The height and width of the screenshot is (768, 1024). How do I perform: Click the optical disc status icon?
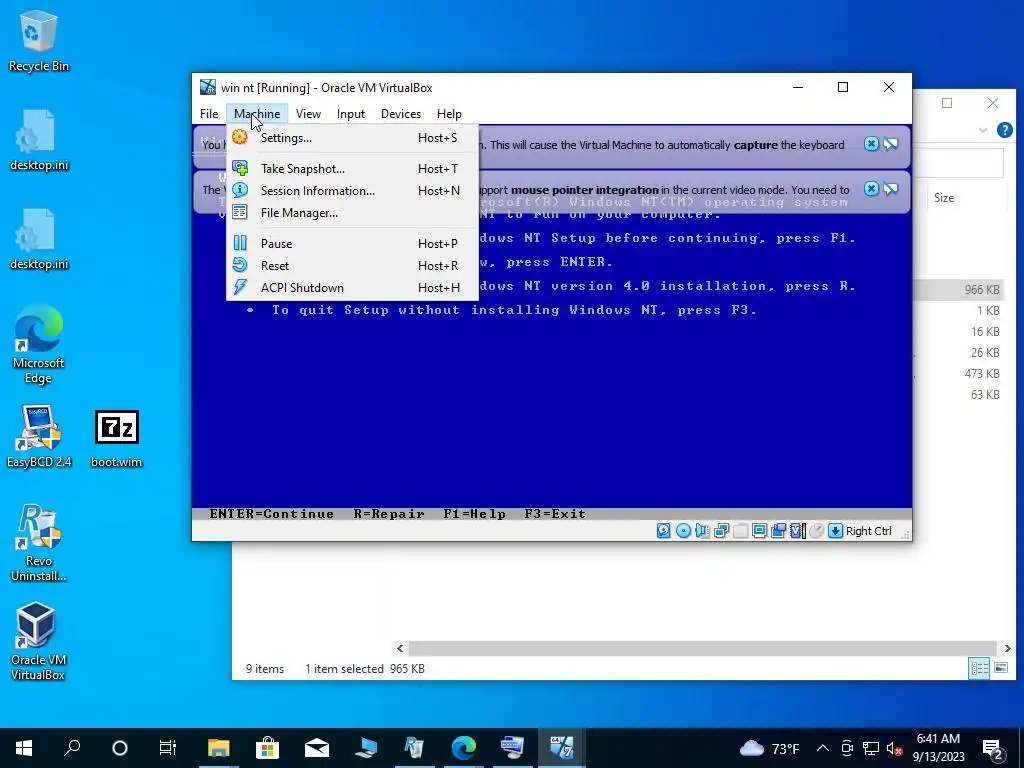tap(683, 531)
